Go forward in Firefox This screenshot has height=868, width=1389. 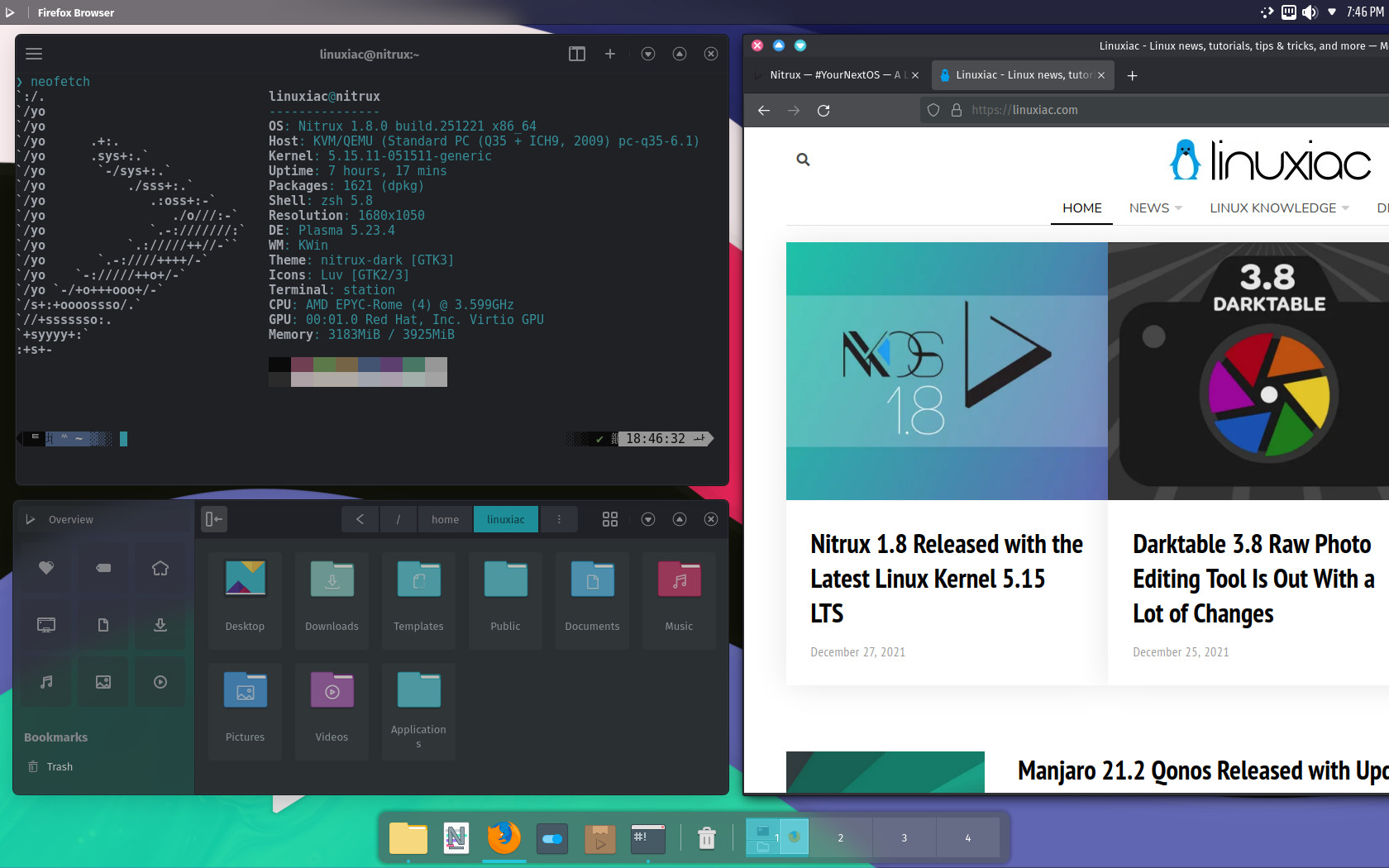coord(794,110)
